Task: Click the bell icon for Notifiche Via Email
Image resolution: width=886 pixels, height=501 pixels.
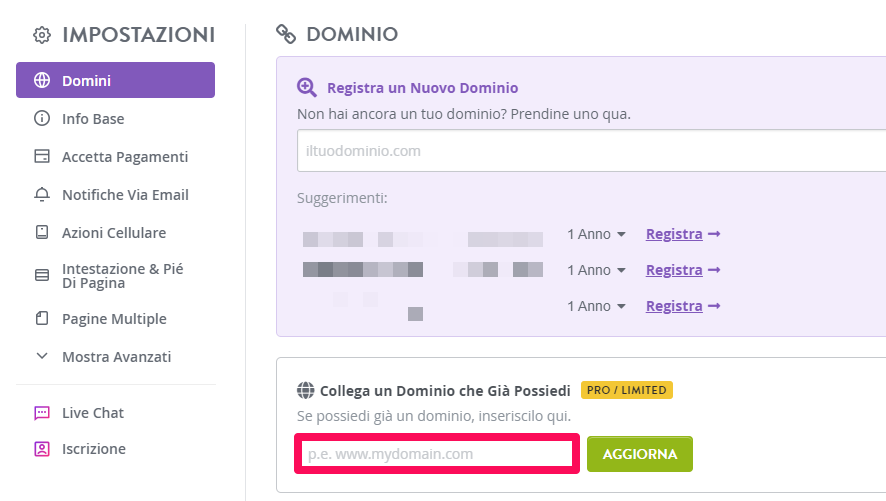Action: pyautogui.click(x=42, y=194)
